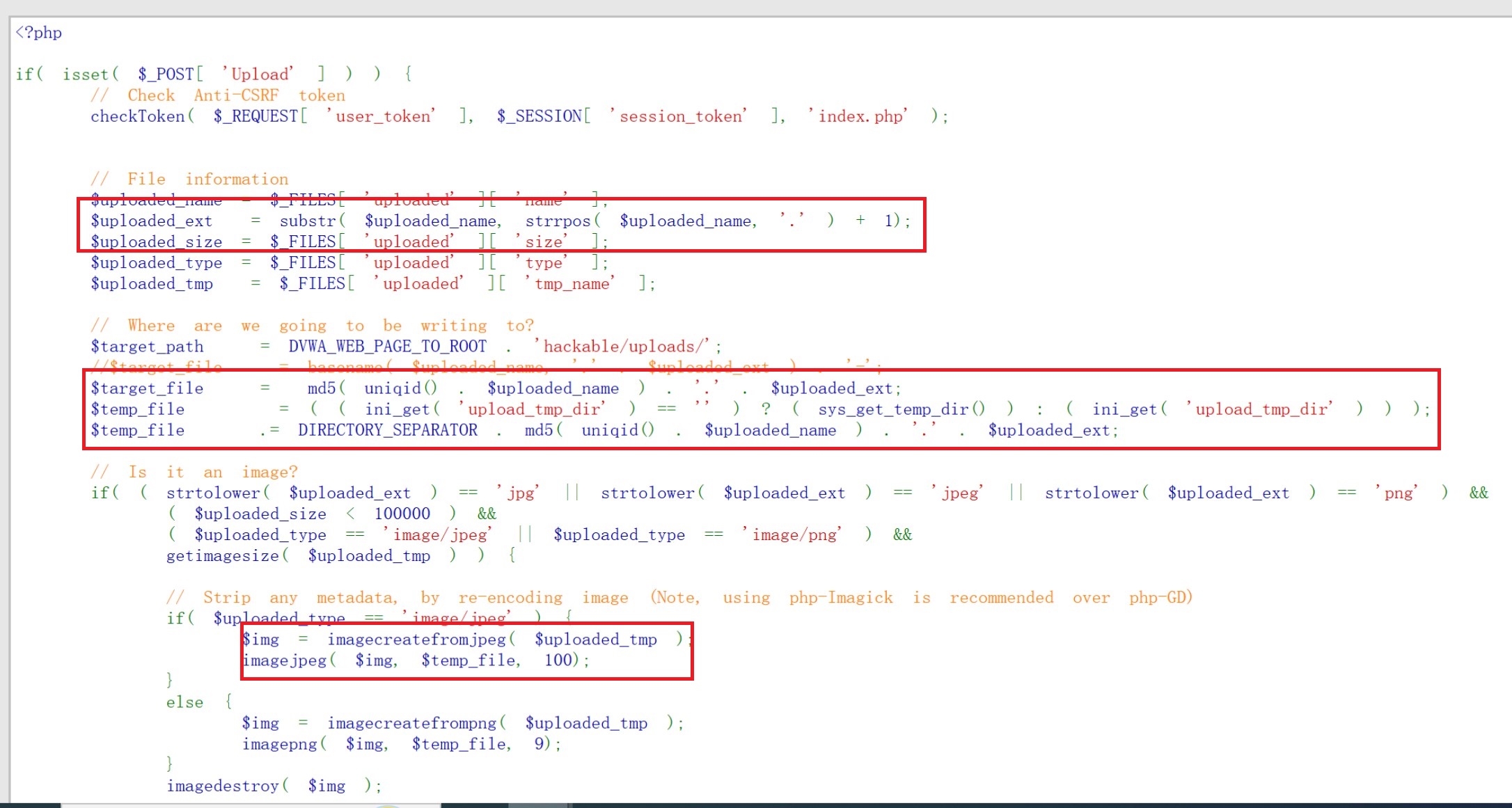The width and height of the screenshot is (1512, 808).
Task: Click the strrpos function name
Action: tap(558, 221)
